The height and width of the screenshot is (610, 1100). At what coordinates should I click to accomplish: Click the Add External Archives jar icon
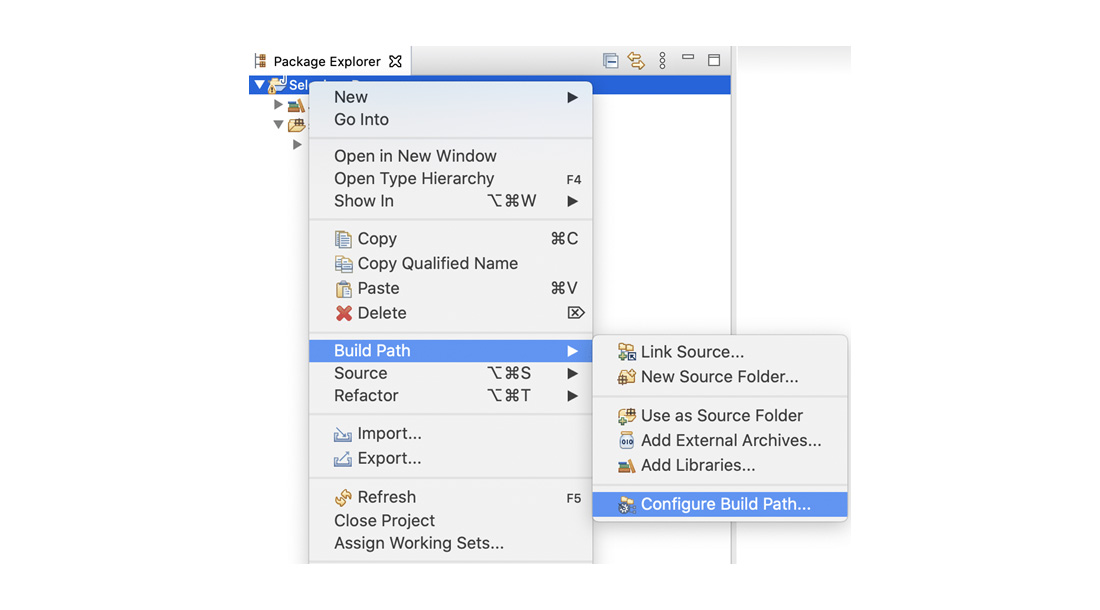tap(627, 440)
